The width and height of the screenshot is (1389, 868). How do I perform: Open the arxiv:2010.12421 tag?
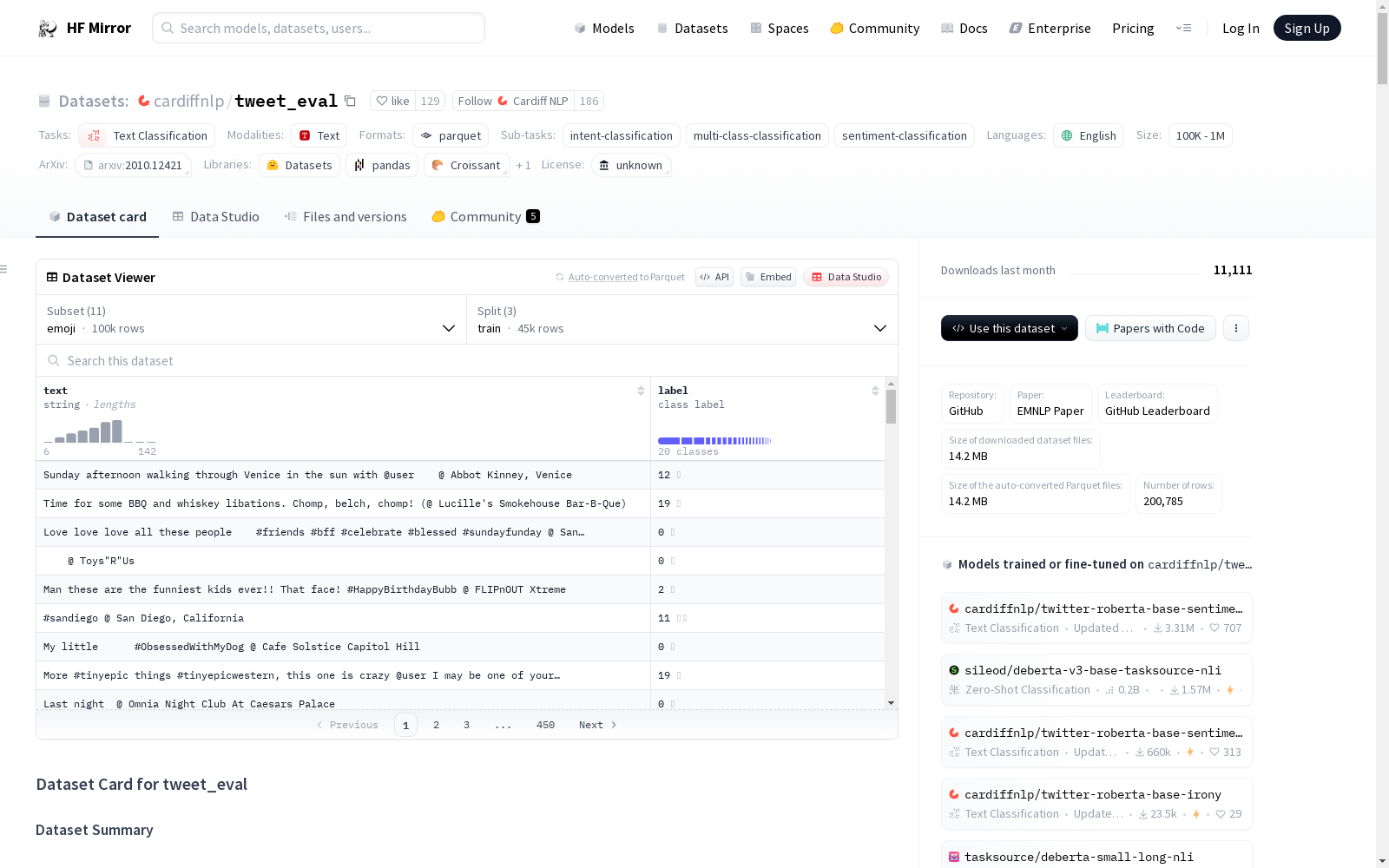(133, 165)
